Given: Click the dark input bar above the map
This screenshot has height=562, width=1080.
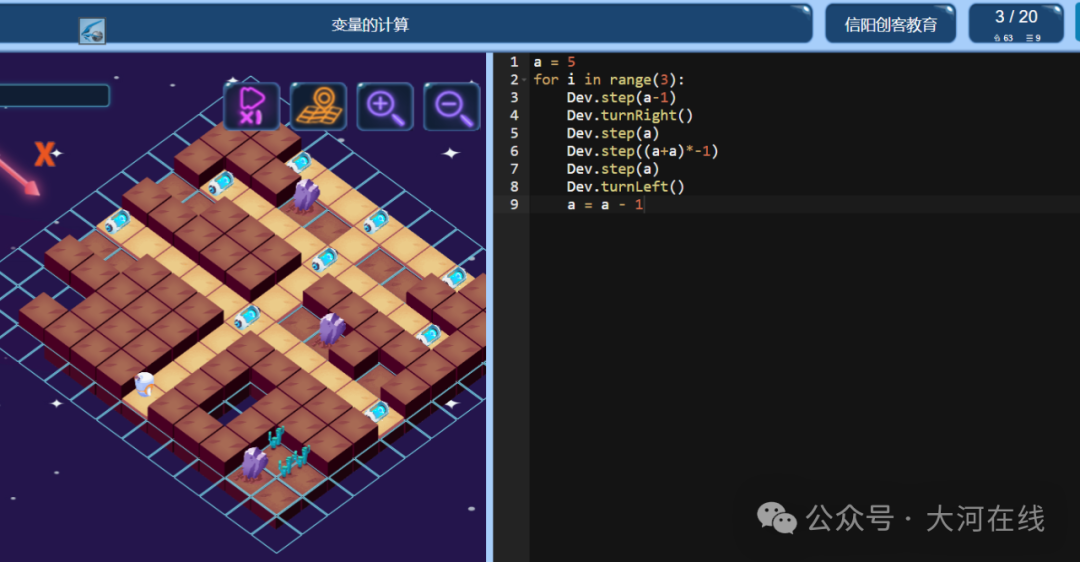Looking at the screenshot, I should 54,96.
